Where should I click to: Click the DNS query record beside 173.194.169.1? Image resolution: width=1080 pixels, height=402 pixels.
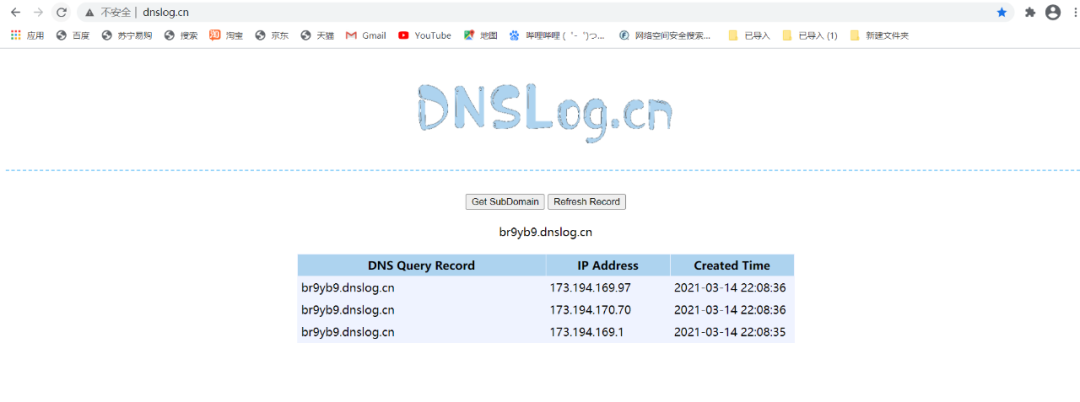348,332
